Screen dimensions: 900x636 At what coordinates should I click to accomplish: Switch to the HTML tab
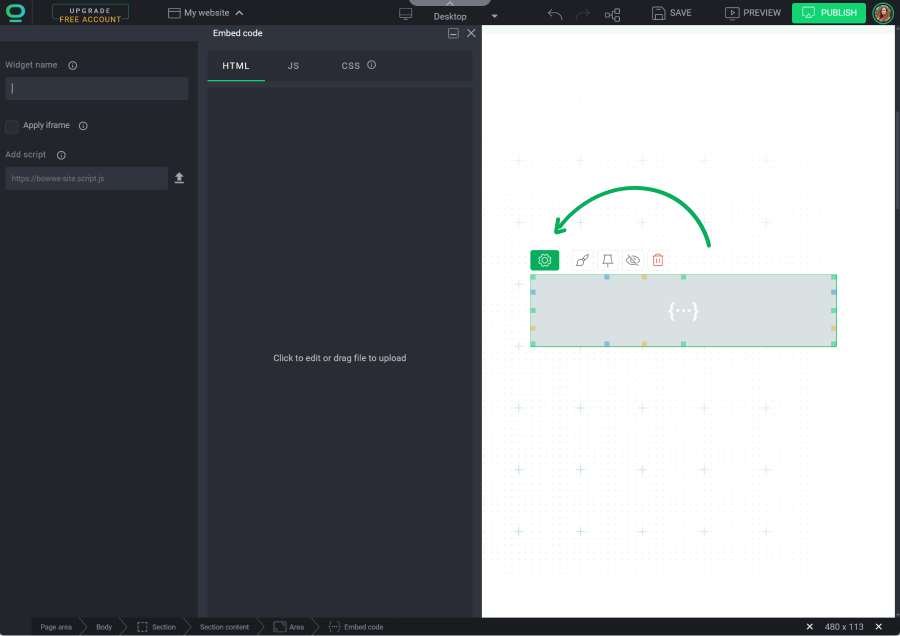pos(236,66)
